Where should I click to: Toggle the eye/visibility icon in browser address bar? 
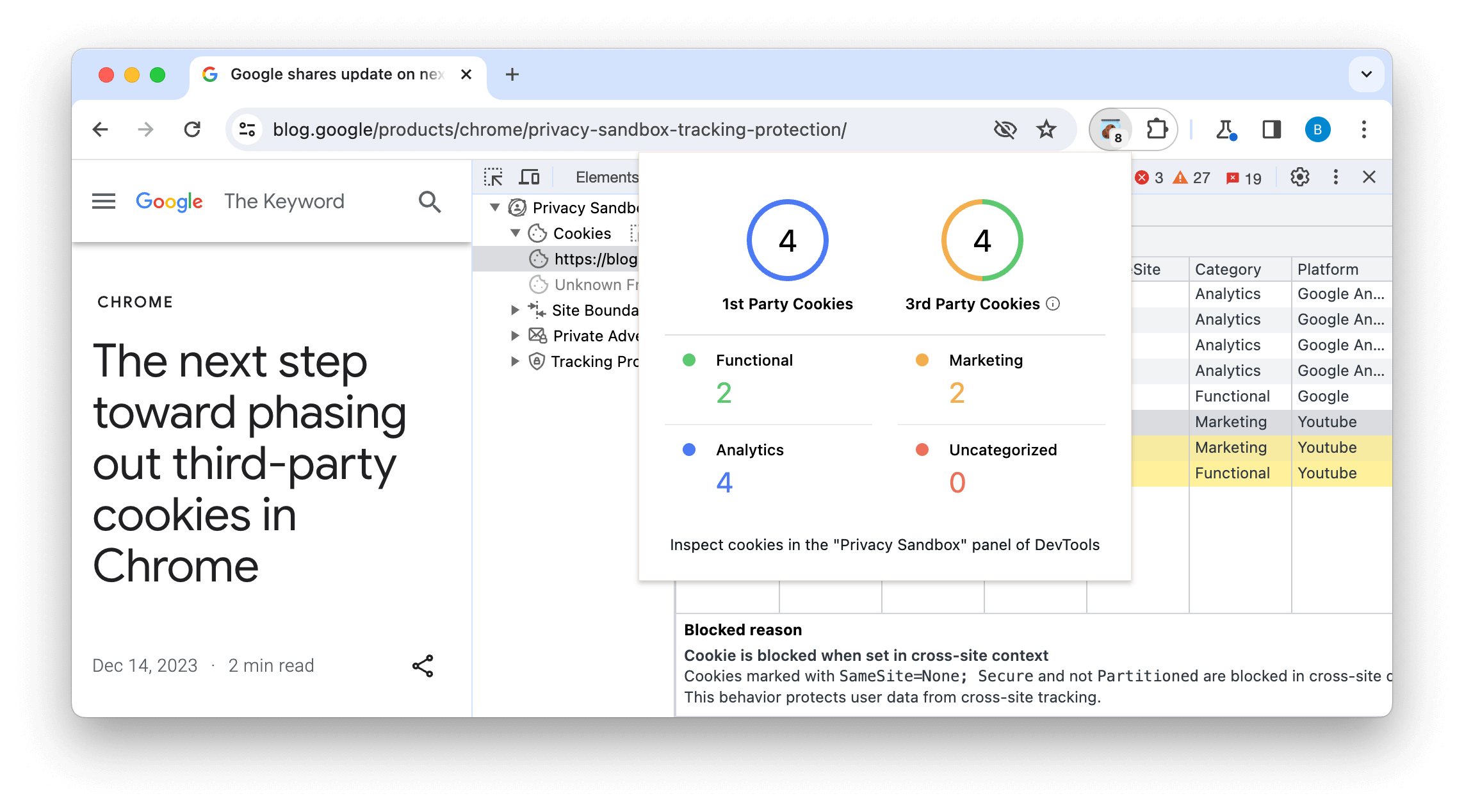1005,129
